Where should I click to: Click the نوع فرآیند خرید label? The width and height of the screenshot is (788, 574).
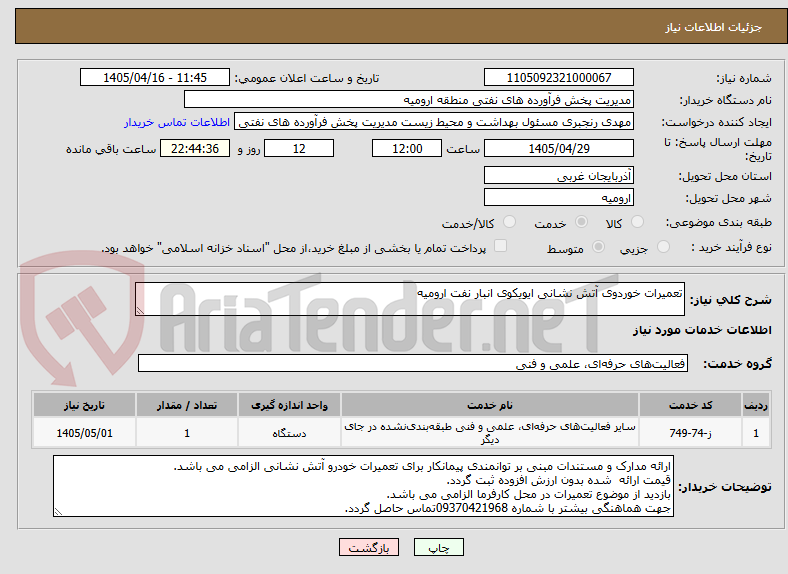coord(732,247)
